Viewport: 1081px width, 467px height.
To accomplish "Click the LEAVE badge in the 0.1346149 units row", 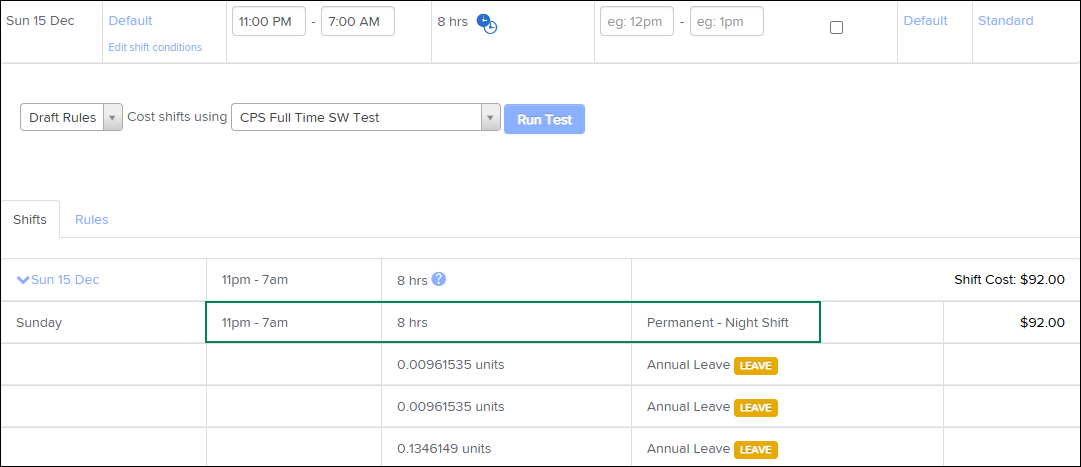I will point(755,449).
